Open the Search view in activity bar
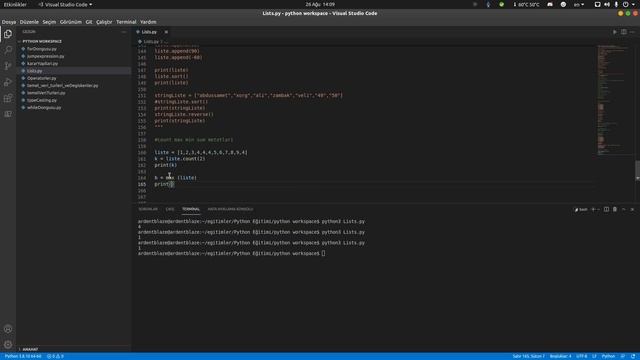This screenshot has width=640, height=360. click(x=8, y=50)
